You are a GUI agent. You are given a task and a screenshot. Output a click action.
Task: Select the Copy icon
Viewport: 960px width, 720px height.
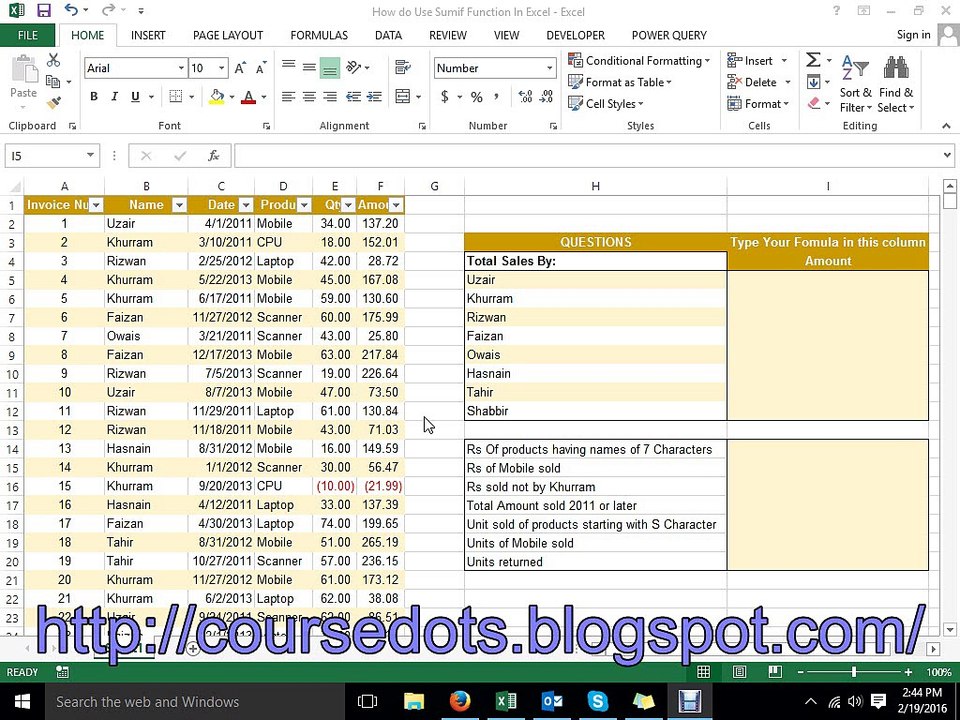click(53, 81)
